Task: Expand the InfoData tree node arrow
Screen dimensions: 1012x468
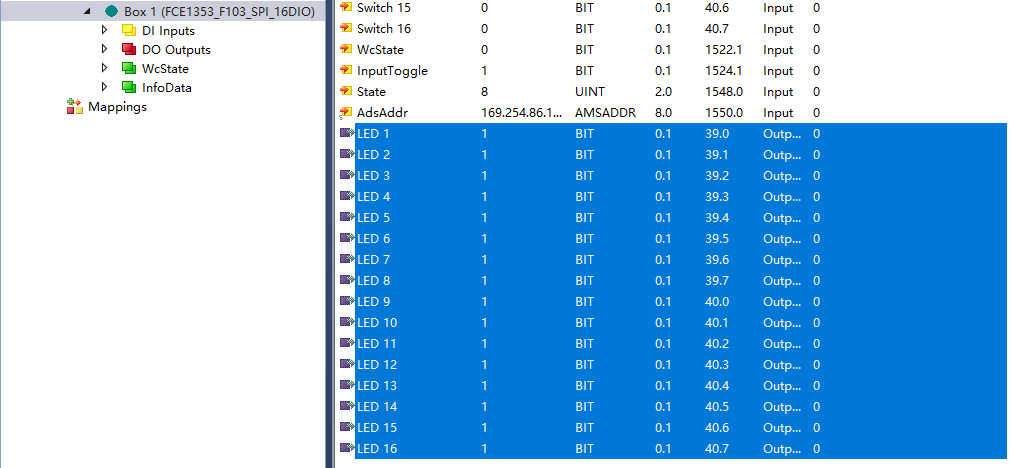Action: 104,87
